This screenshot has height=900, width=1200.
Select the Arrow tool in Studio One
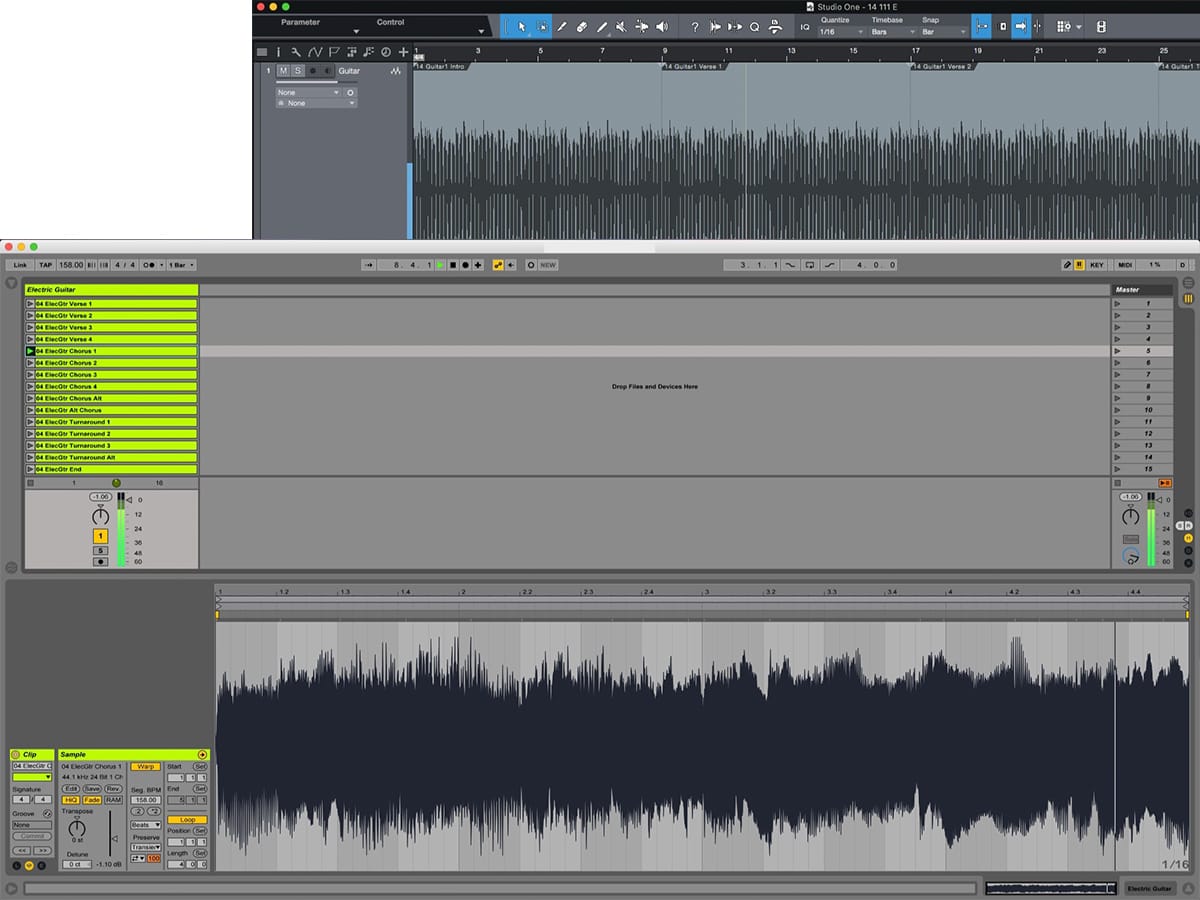521,27
